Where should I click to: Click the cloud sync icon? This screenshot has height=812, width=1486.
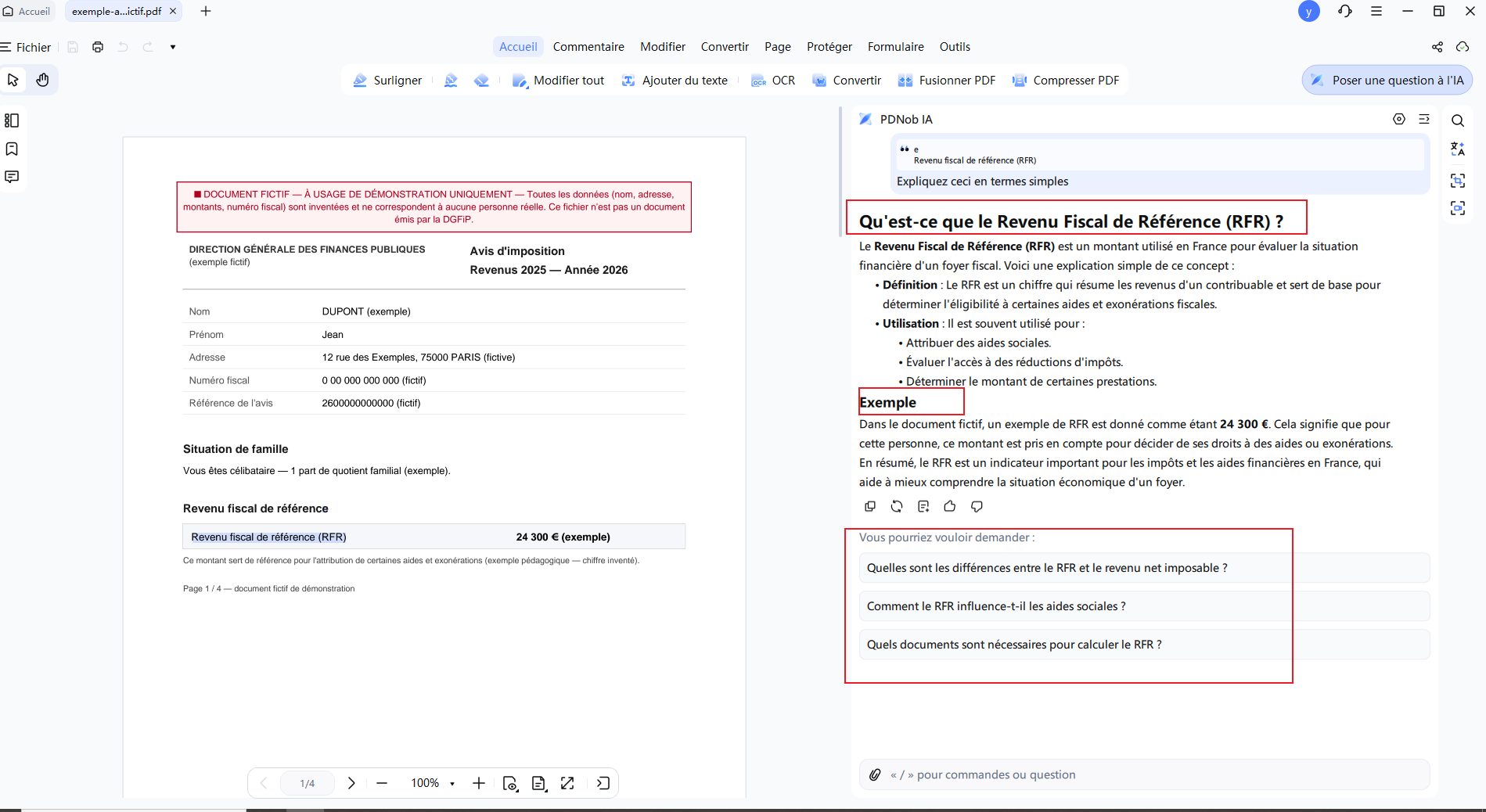coord(1463,47)
